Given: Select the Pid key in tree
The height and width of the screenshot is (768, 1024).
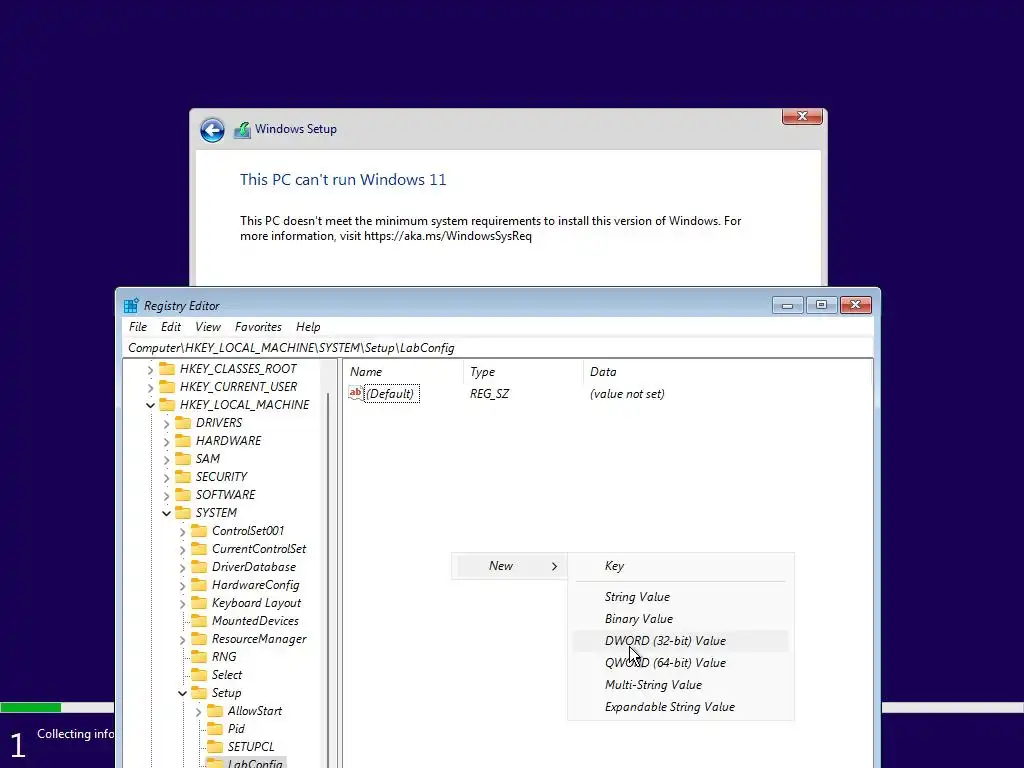Looking at the screenshot, I should tap(236, 729).
